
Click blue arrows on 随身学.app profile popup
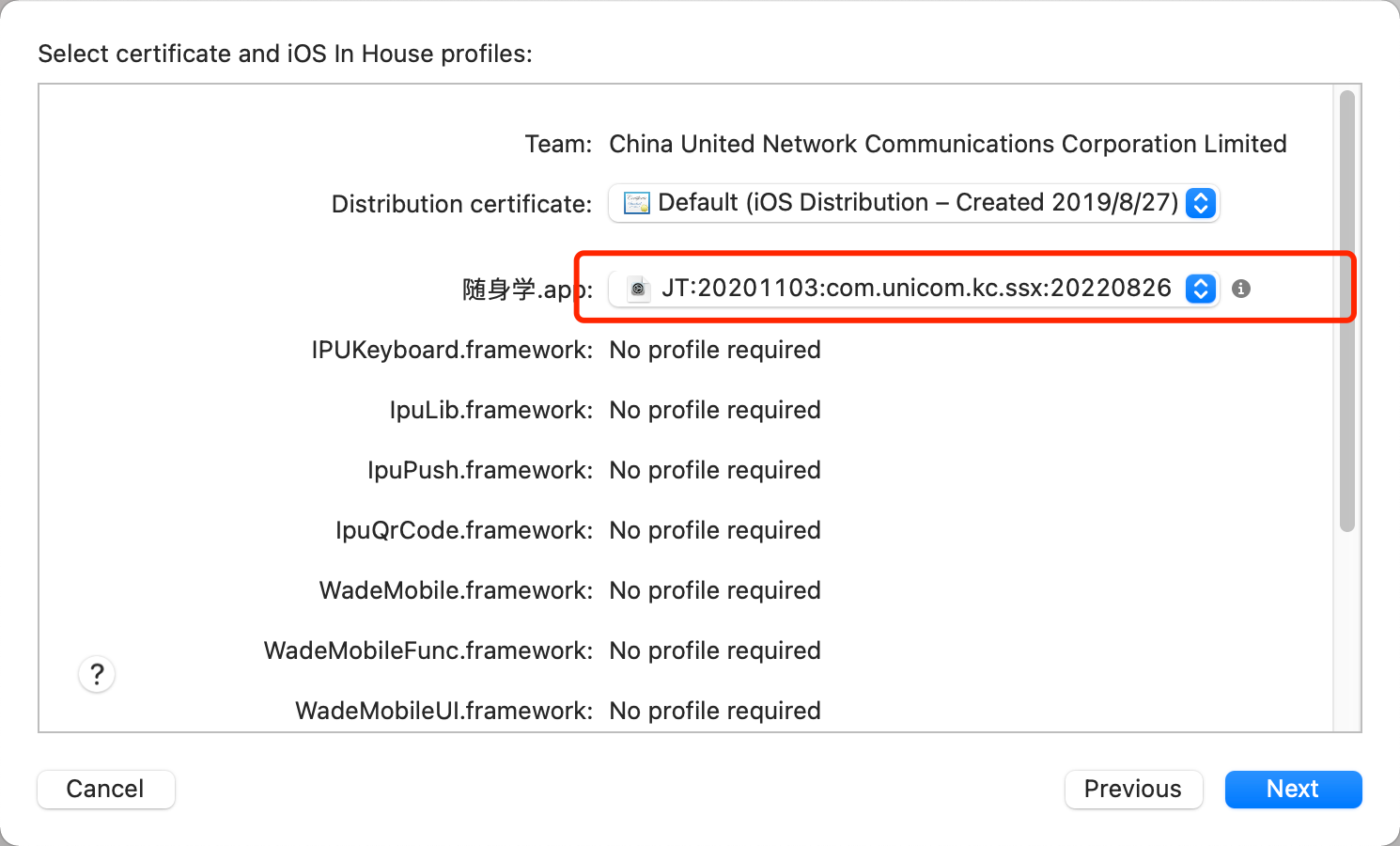point(1201,289)
